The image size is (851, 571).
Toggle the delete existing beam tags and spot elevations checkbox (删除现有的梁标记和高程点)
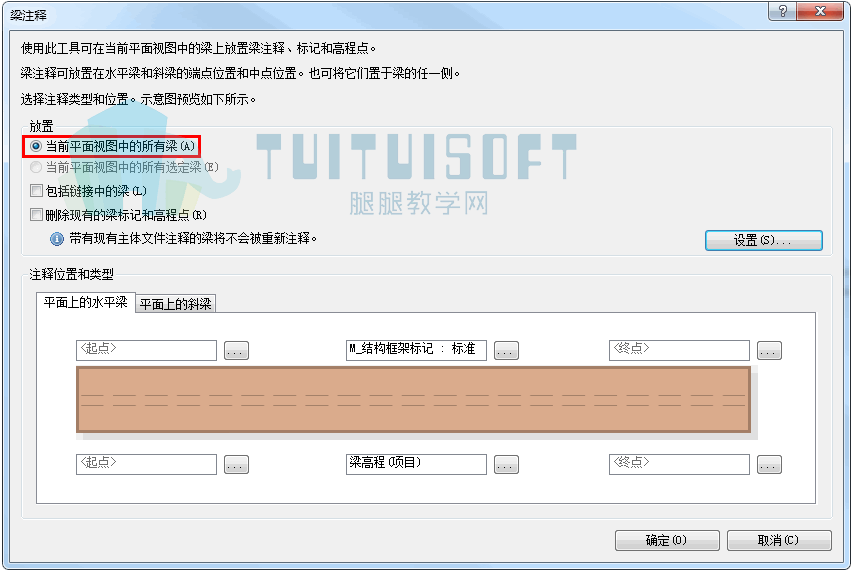36,215
